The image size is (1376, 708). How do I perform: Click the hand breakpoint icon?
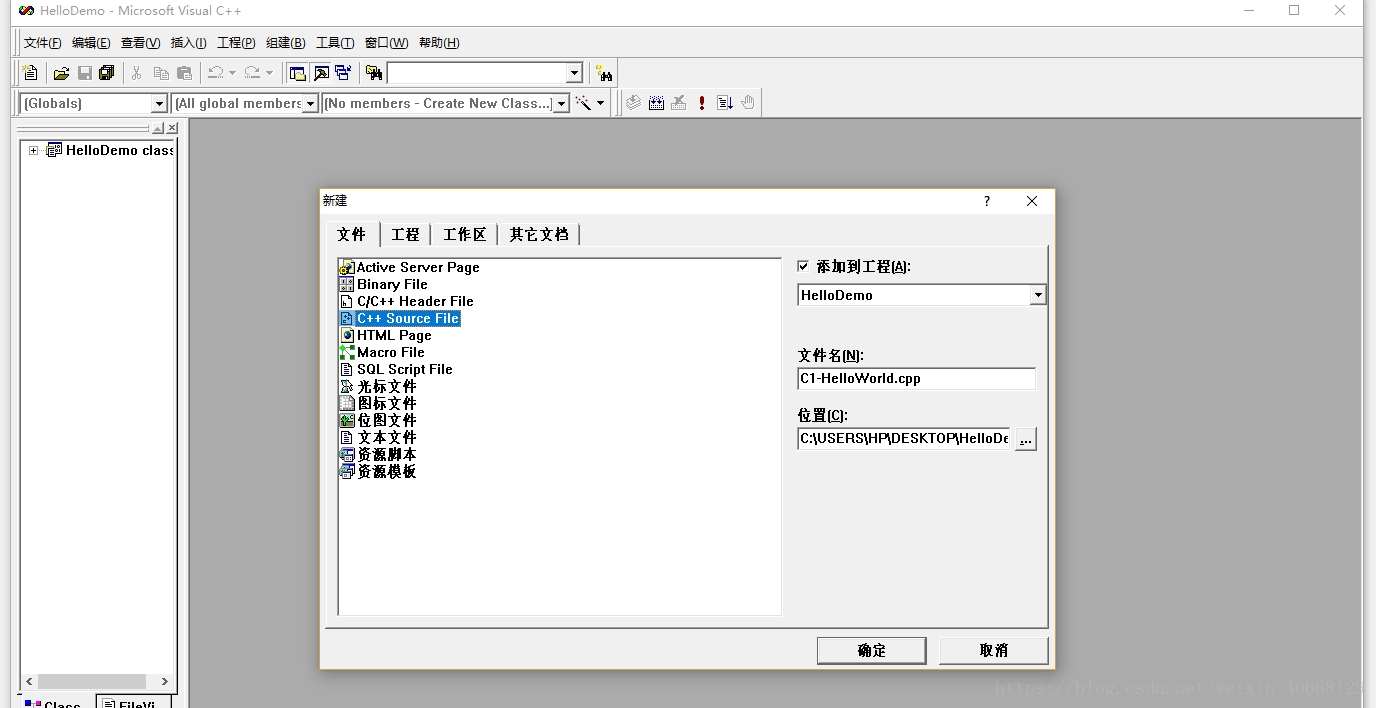click(x=748, y=103)
